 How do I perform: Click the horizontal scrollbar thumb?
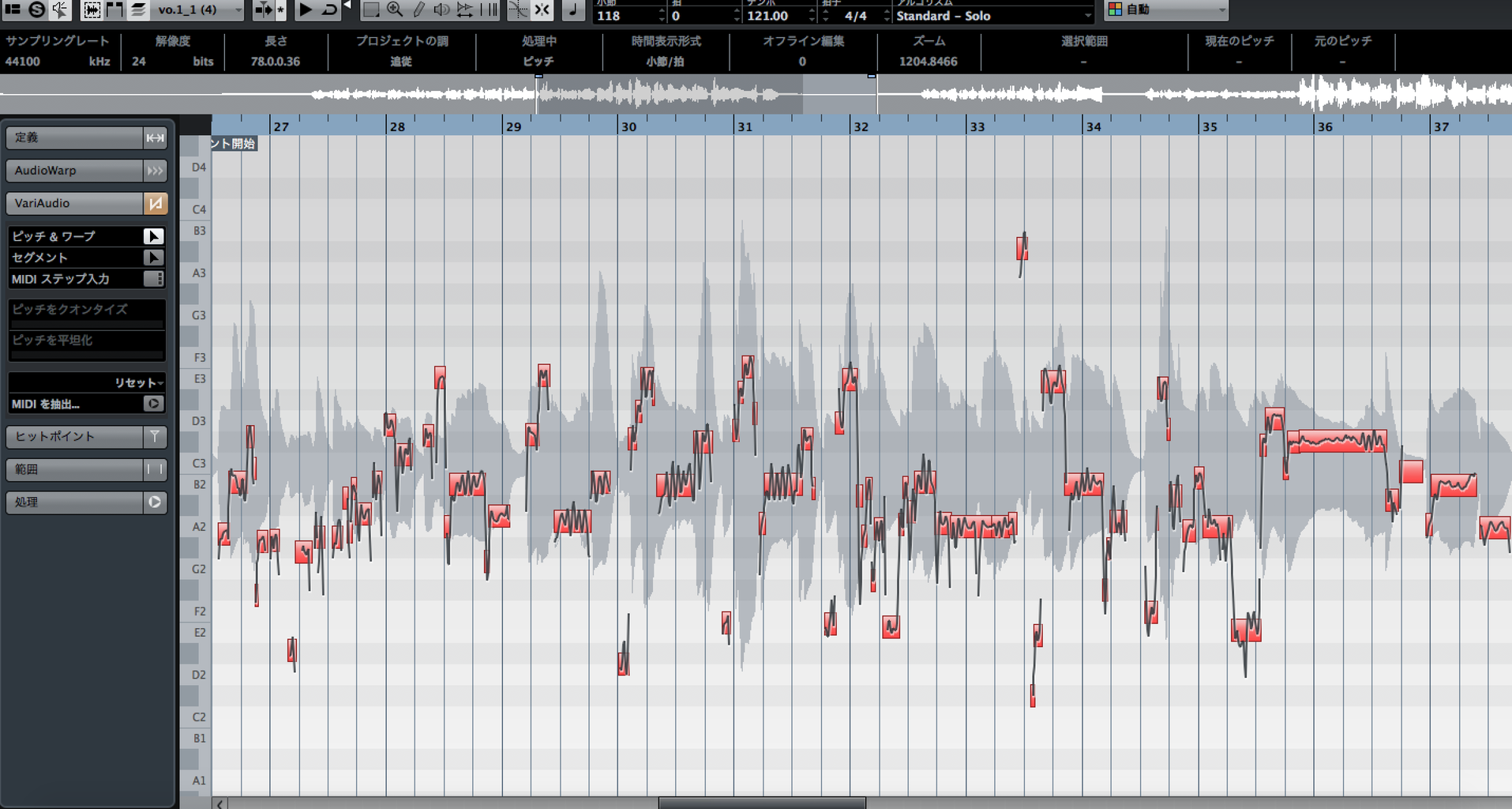(762, 803)
